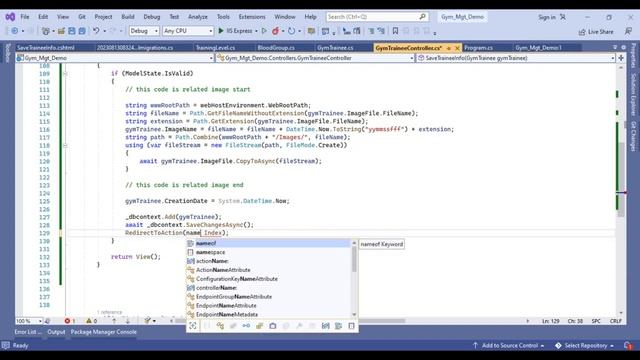Click the Hot Reload flame icon
The width and height of the screenshot is (640, 360).
tap(276, 31)
